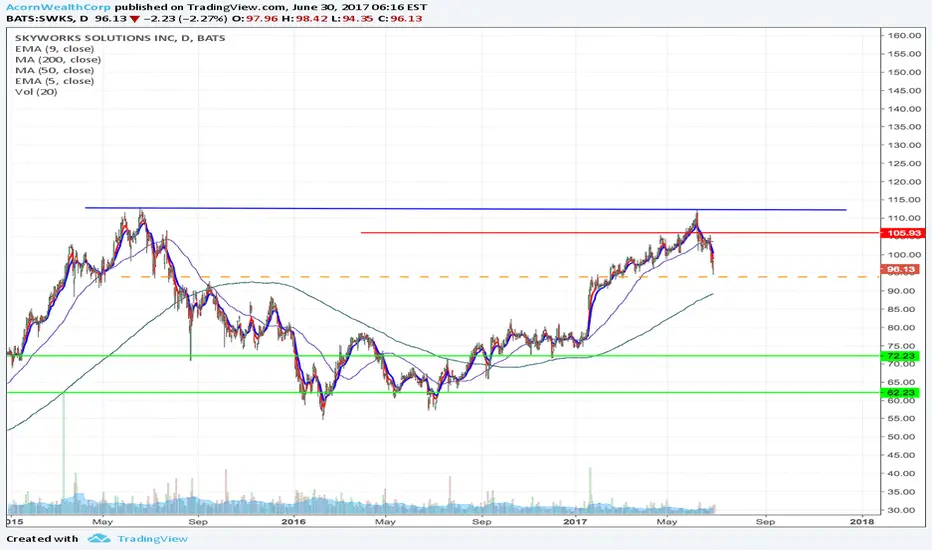Select the 96.13 current price label

901,269
